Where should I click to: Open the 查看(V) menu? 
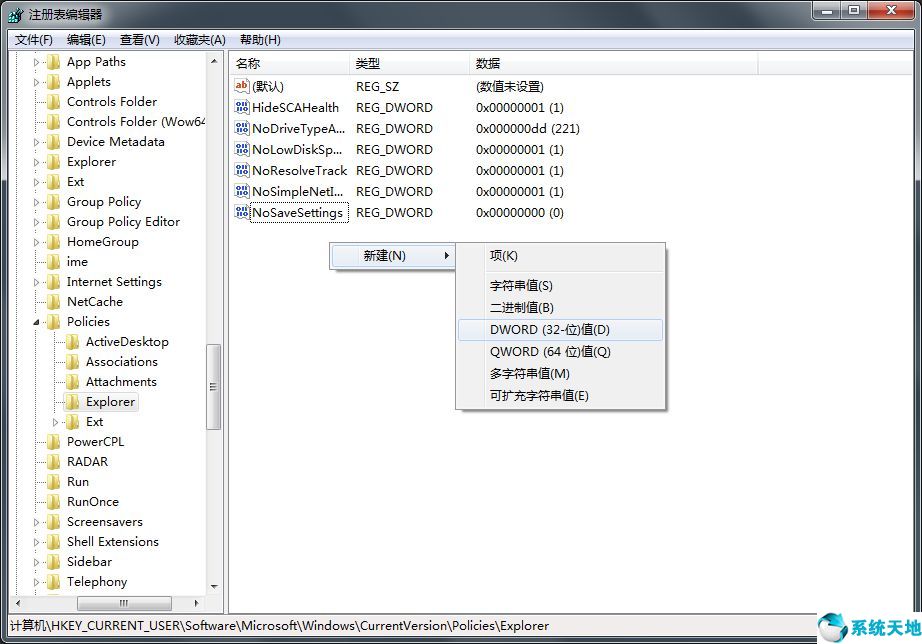click(x=137, y=39)
